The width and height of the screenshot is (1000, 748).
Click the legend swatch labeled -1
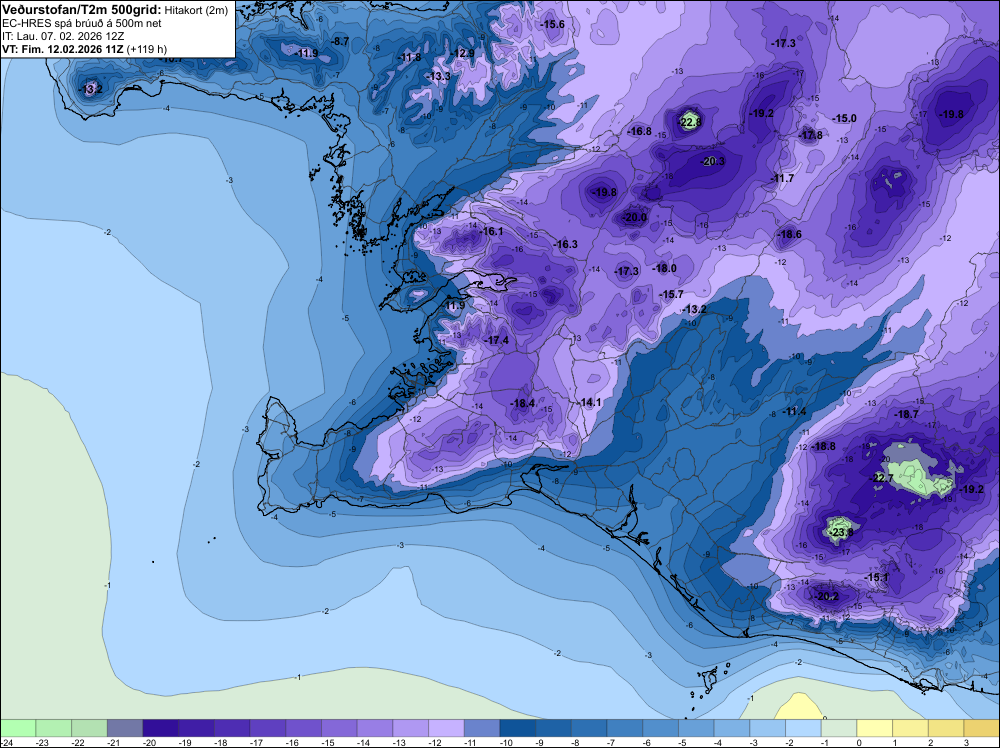(839, 728)
